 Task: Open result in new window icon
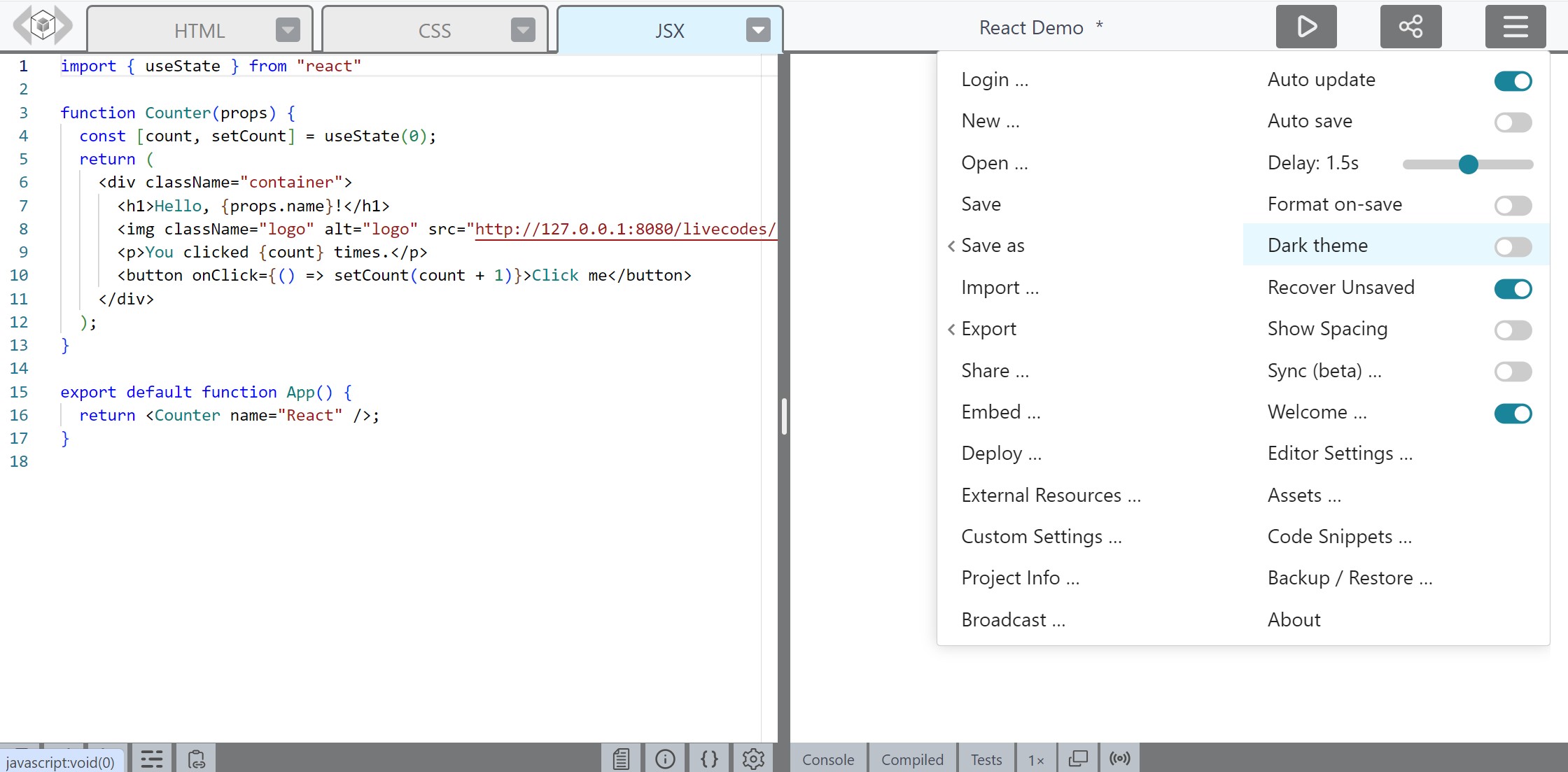point(1079,758)
